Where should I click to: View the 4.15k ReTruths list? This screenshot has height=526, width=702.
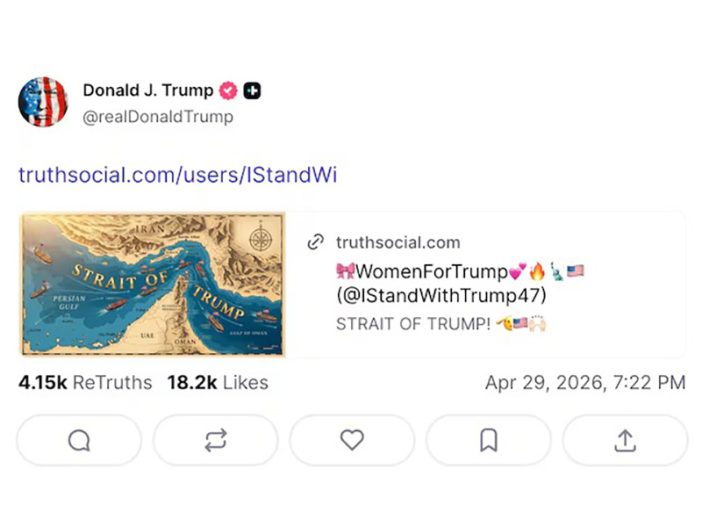(85, 382)
